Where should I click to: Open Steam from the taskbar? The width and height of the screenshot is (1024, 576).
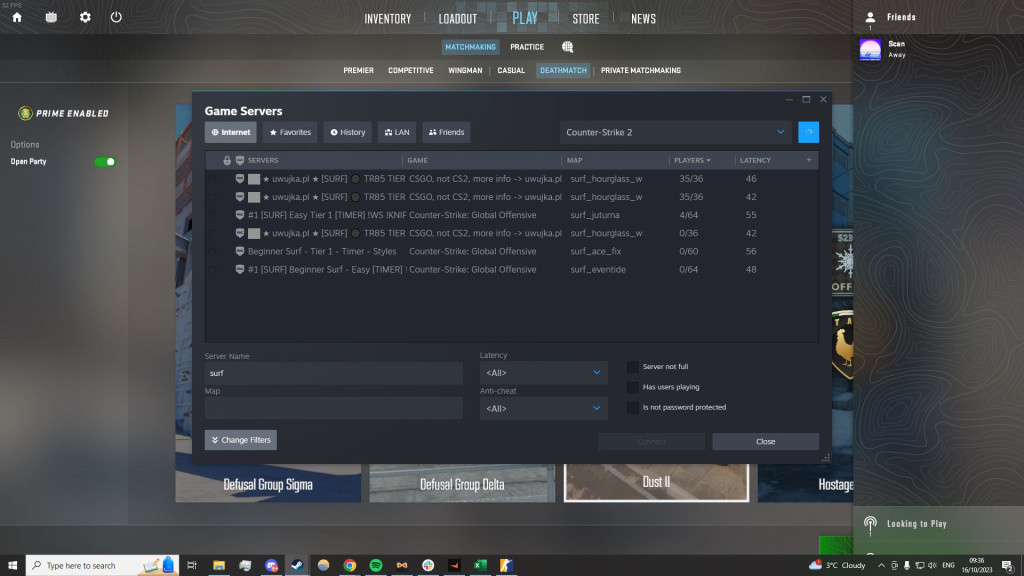297,565
